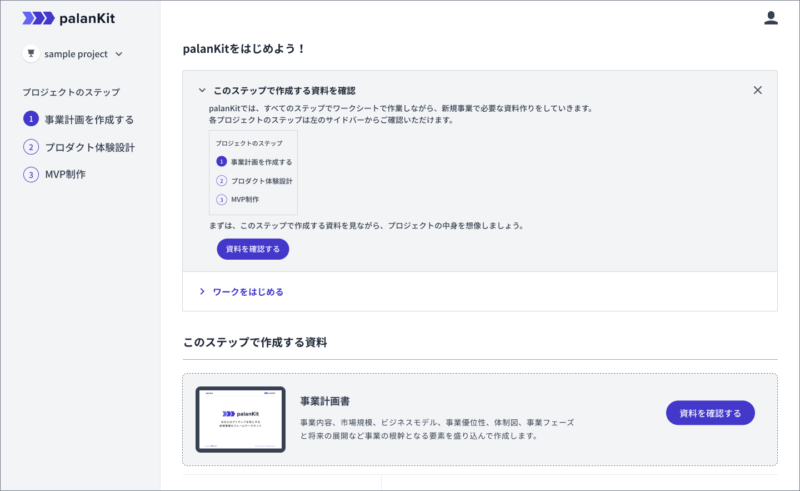The image size is (800, 491).
Task: Click the sidebar preview illustration image
Action: [x=253, y=173]
